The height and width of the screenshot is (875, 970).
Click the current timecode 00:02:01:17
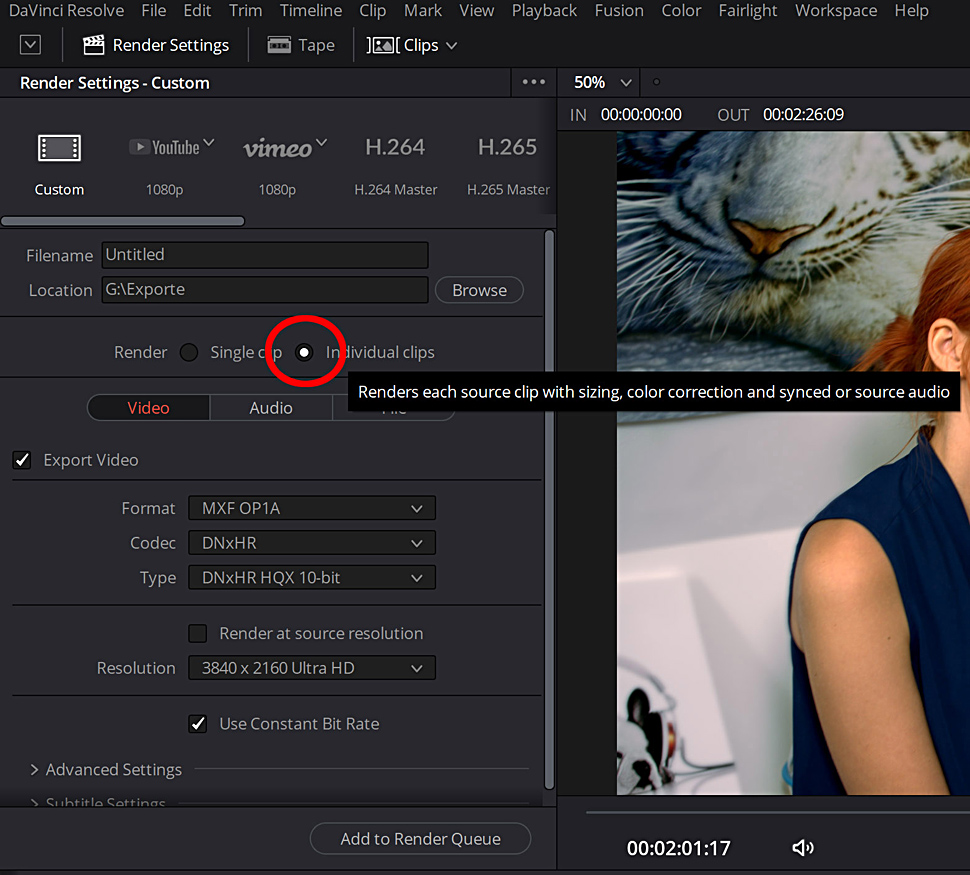[x=679, y=848]
